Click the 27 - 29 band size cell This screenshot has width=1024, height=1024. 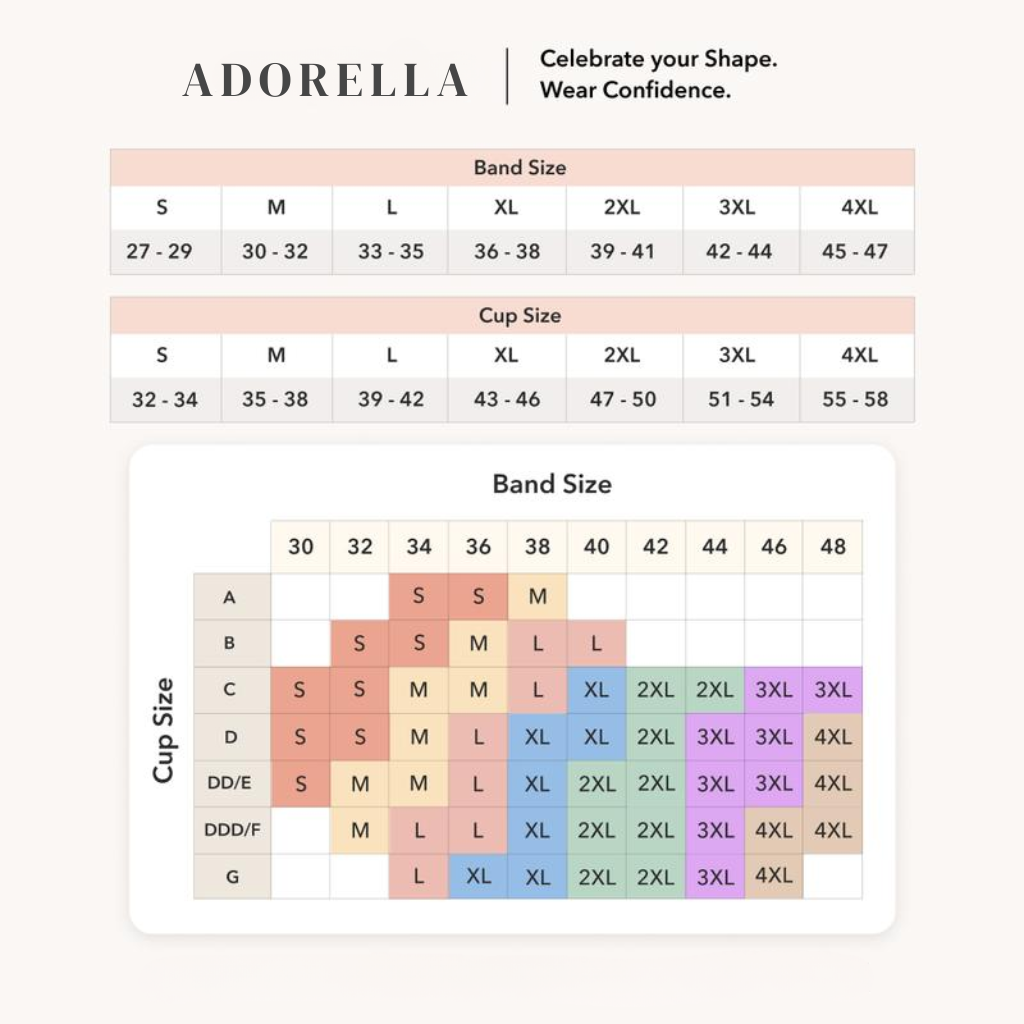[x=159, y=251]
